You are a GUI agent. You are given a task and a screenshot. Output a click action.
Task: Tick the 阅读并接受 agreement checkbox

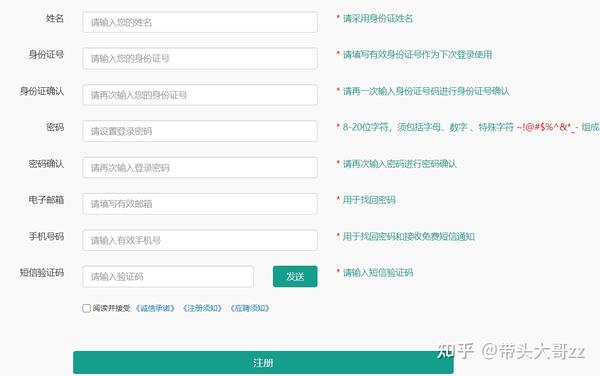coord(86,308)
